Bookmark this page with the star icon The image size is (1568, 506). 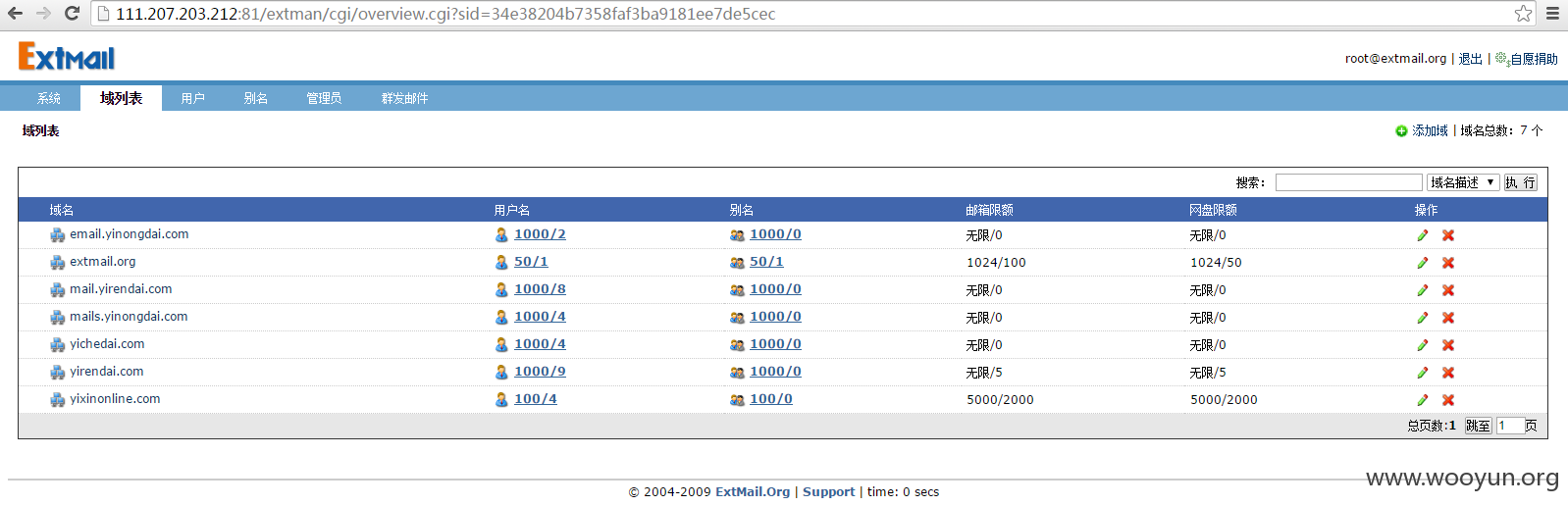point(1523,14)
